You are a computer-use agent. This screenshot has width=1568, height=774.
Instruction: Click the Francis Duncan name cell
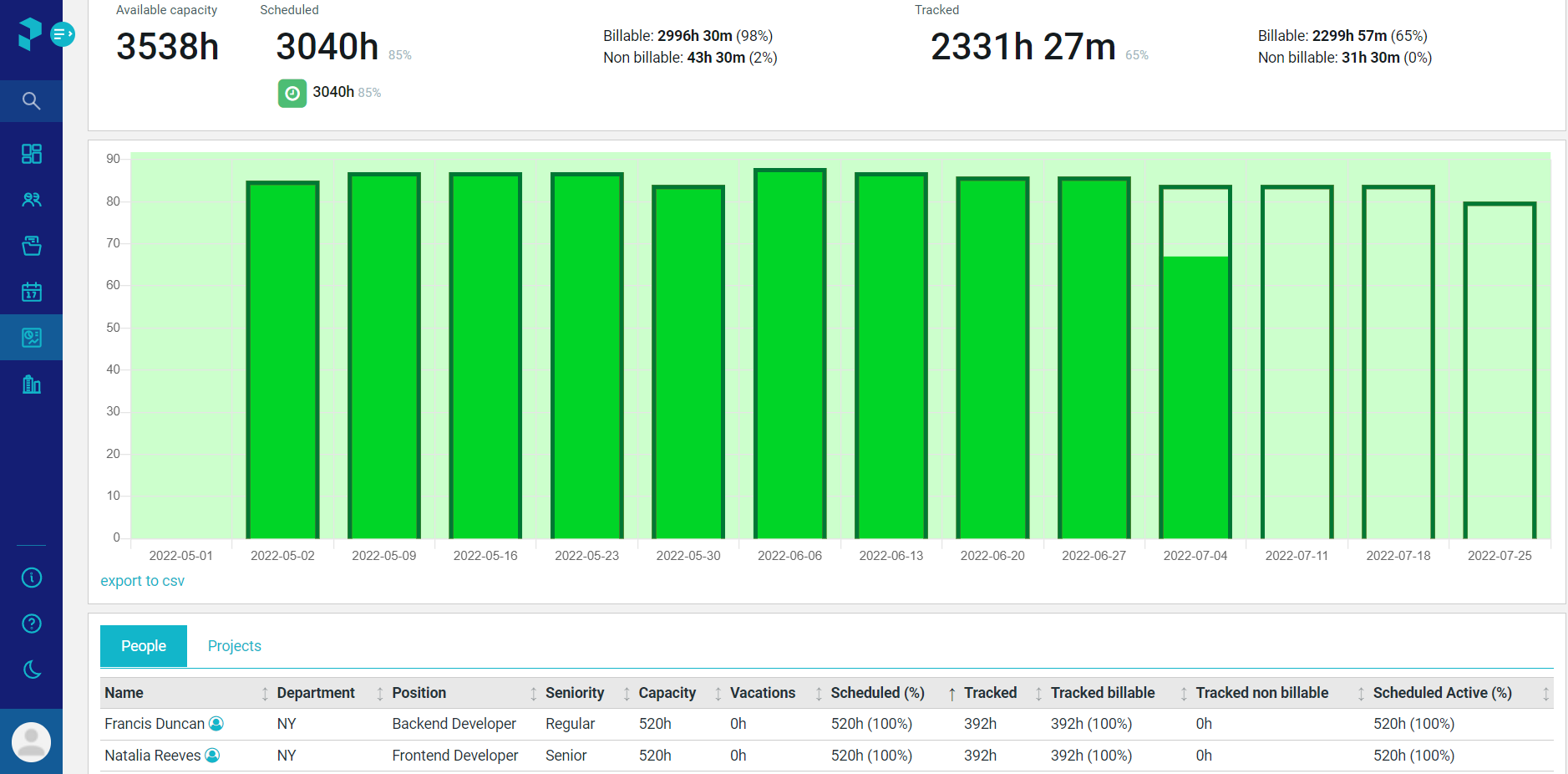(x=155, y=724)
